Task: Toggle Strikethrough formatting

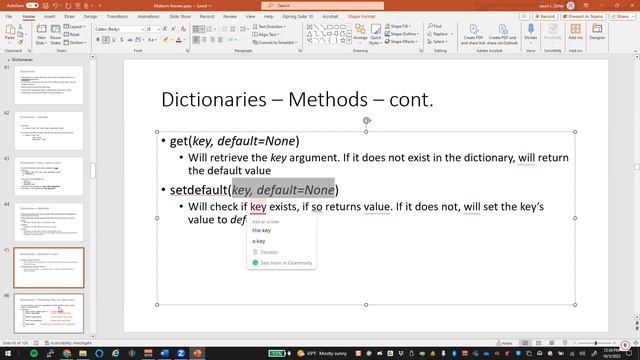Action: 130,40
